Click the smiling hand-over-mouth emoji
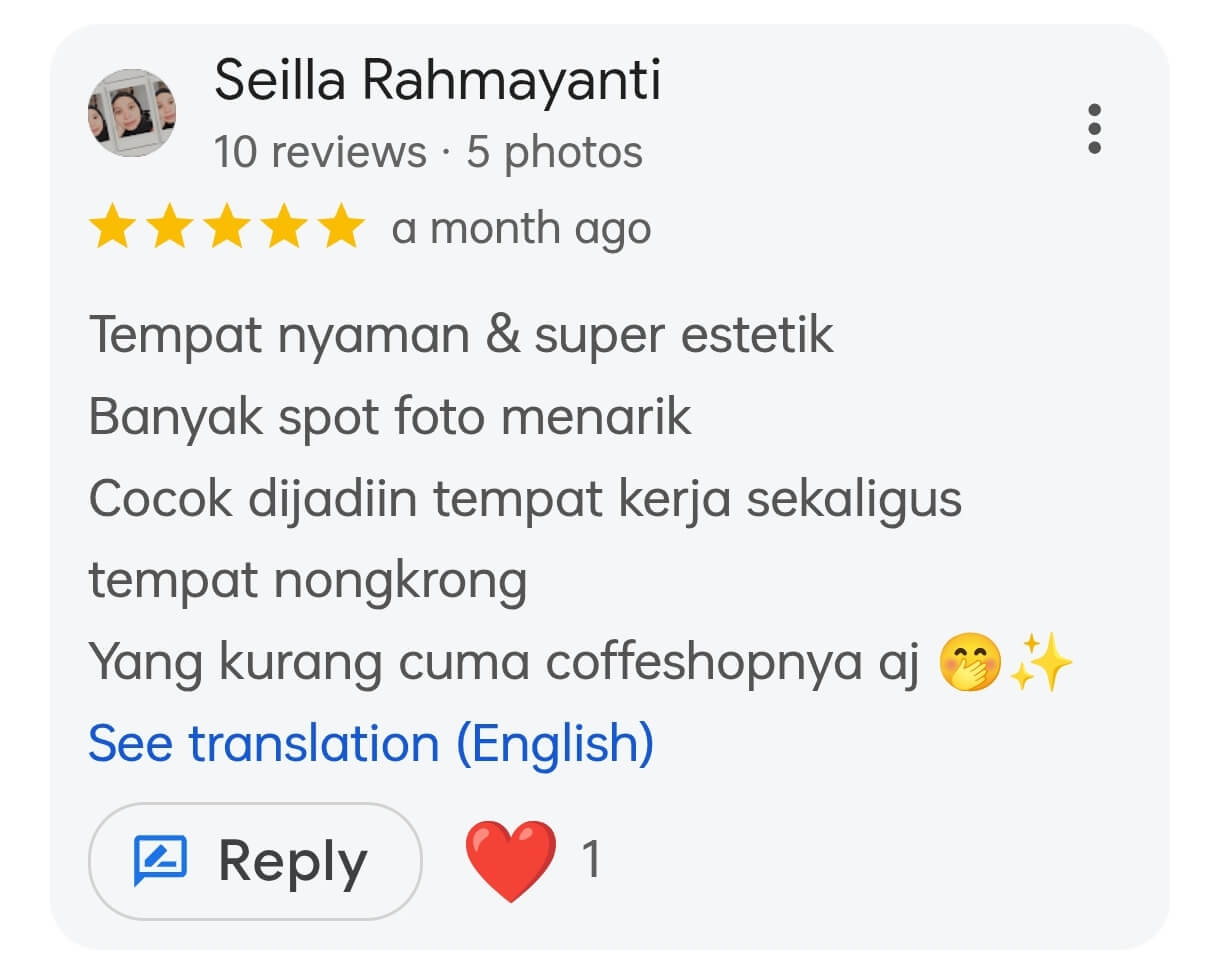 pyautogui.click(x=969, y=663)
